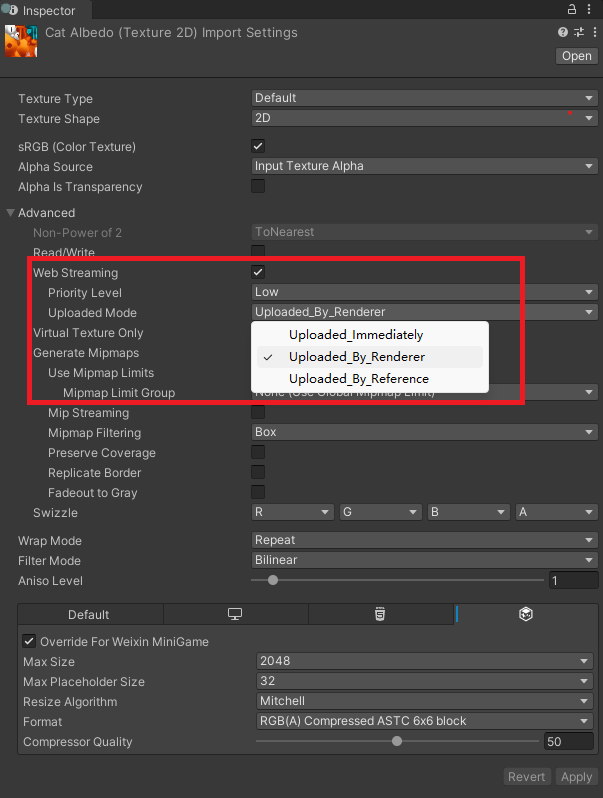Collapse the Advanced section

[12, 213]
